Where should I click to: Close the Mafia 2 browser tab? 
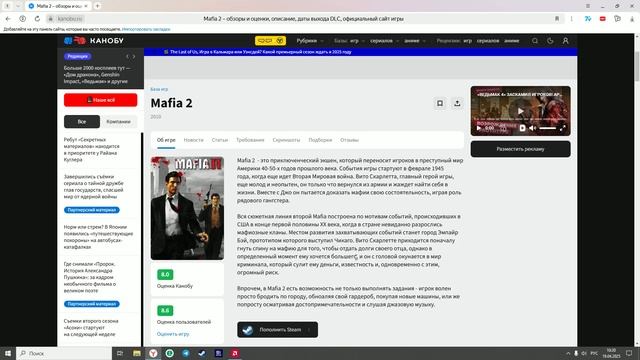(86, 6)
